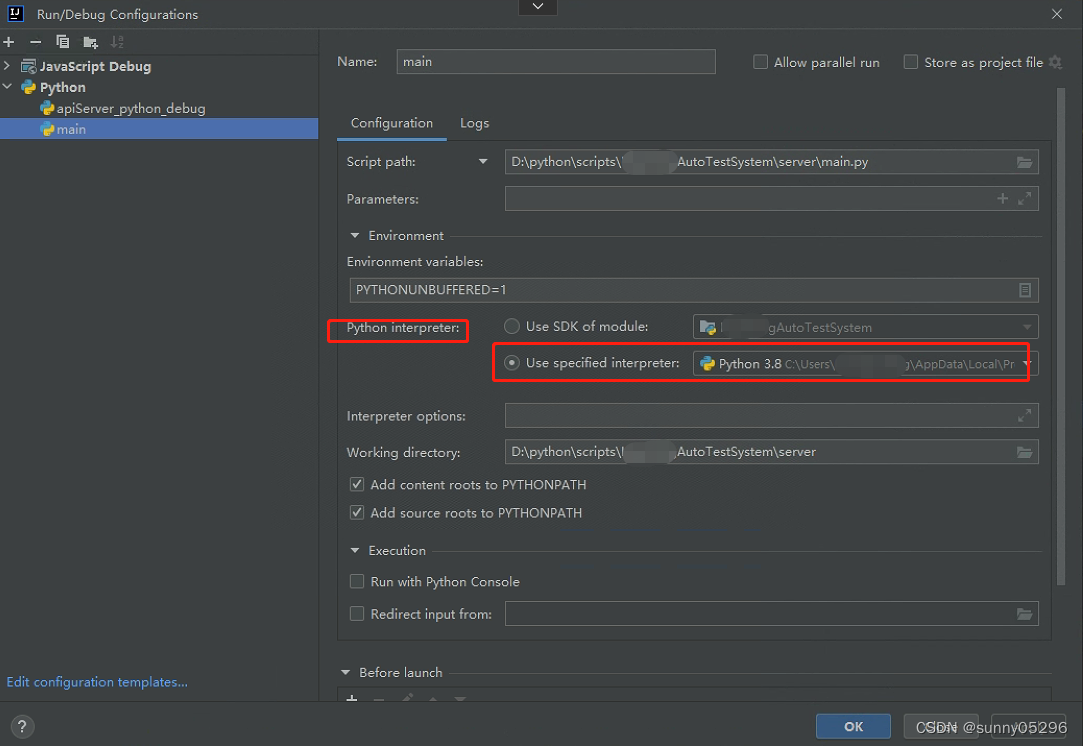Collapse the JavaScript Debug group
The height and width of the screenshot is (746, 1083).
(x=8, y=66)
